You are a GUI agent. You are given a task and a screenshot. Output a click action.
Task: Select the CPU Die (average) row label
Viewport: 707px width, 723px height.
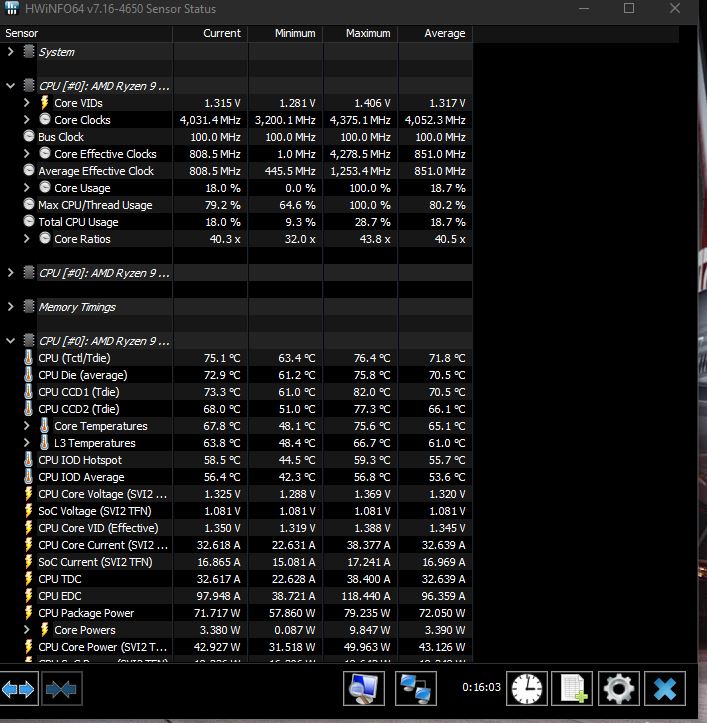83,375
